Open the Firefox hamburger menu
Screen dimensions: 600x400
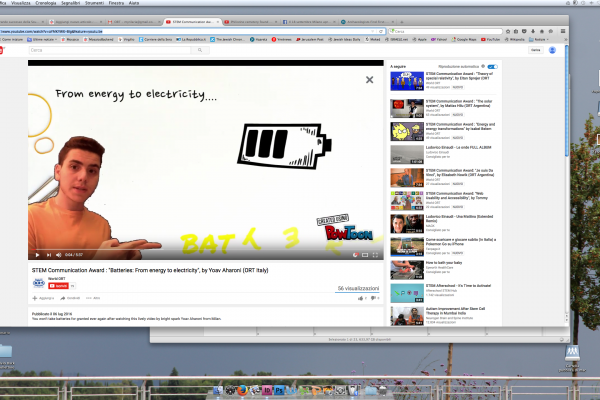point(563,31)
